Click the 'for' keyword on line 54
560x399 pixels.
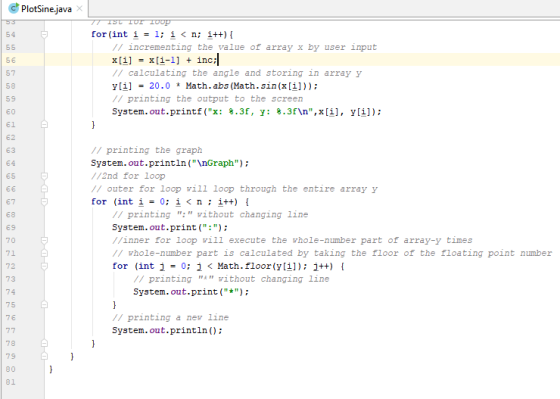click(99, 34)
